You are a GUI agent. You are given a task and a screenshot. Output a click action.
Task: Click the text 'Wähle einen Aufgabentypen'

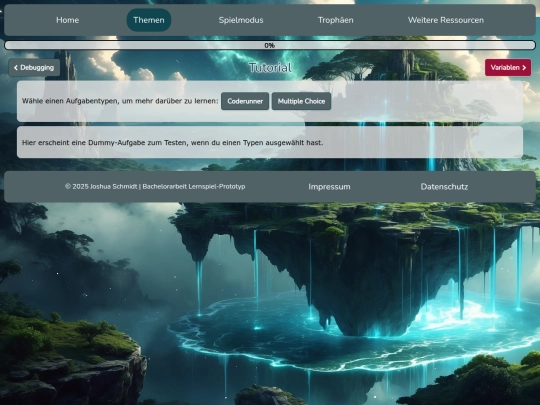pyautogui.click(x=120, y=101)
